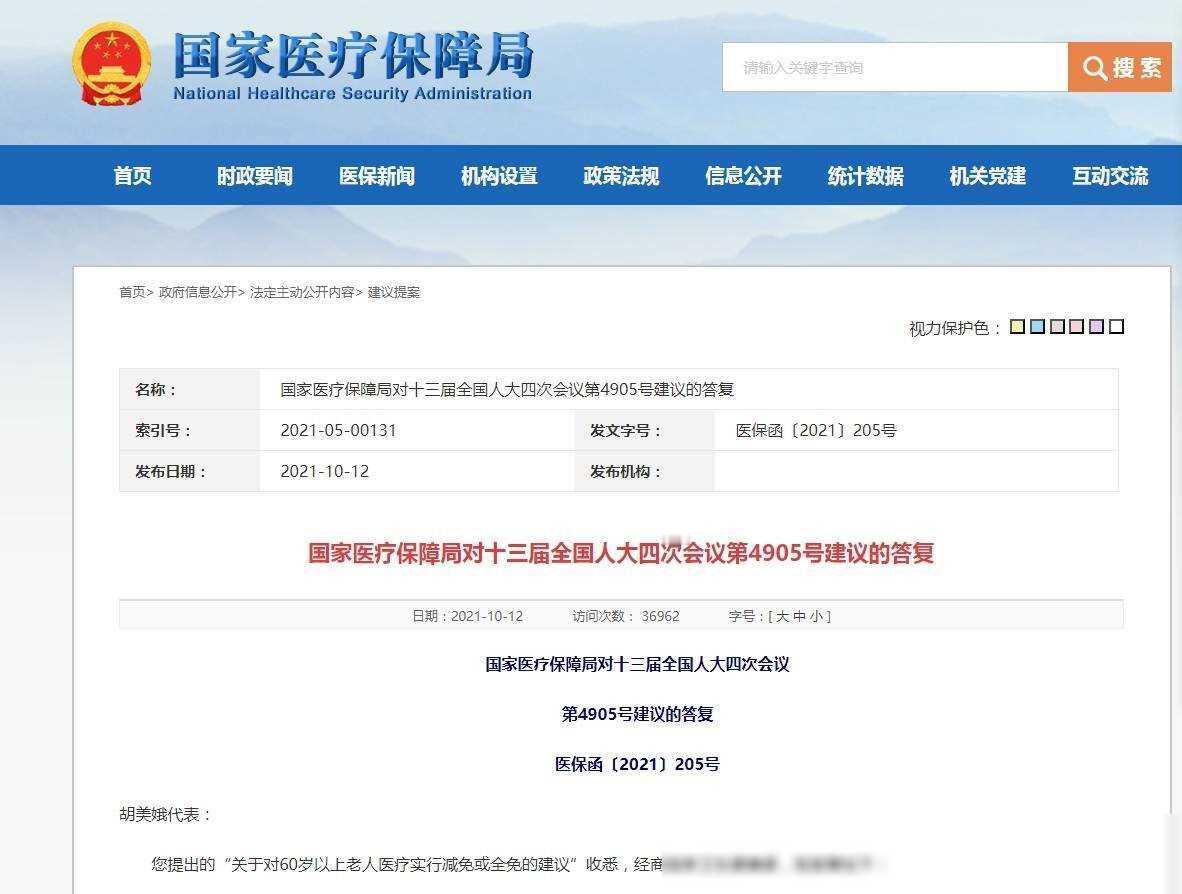The image size is (1182, 894).
Task: Open the 机构设置 navigation item
Action: (499, 176)
